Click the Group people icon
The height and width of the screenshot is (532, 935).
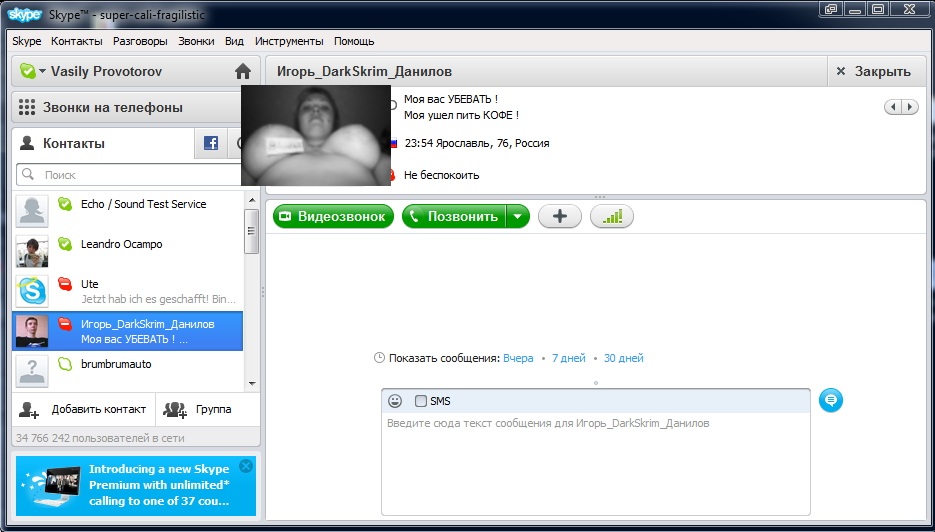tap(175, 410)
